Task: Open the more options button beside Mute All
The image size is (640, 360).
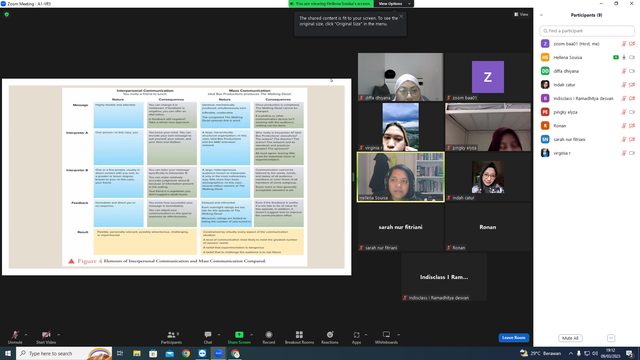Action: pos(611,338)
